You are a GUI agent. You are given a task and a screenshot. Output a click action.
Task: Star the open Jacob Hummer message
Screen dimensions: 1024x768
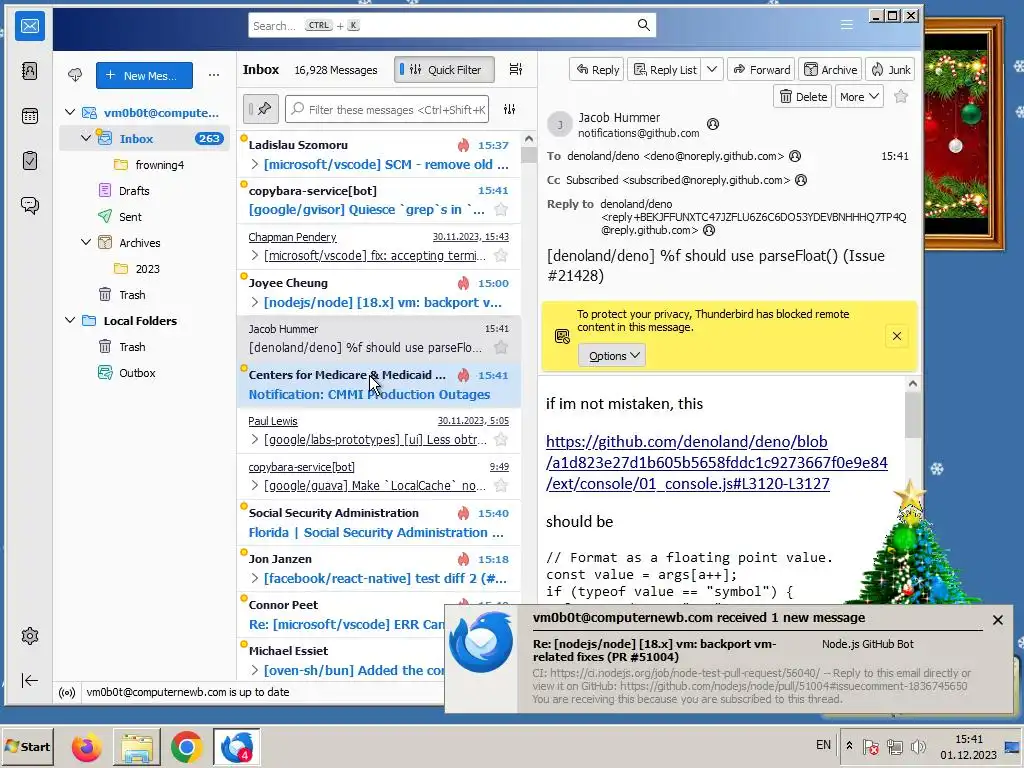(x=901, y=97)
